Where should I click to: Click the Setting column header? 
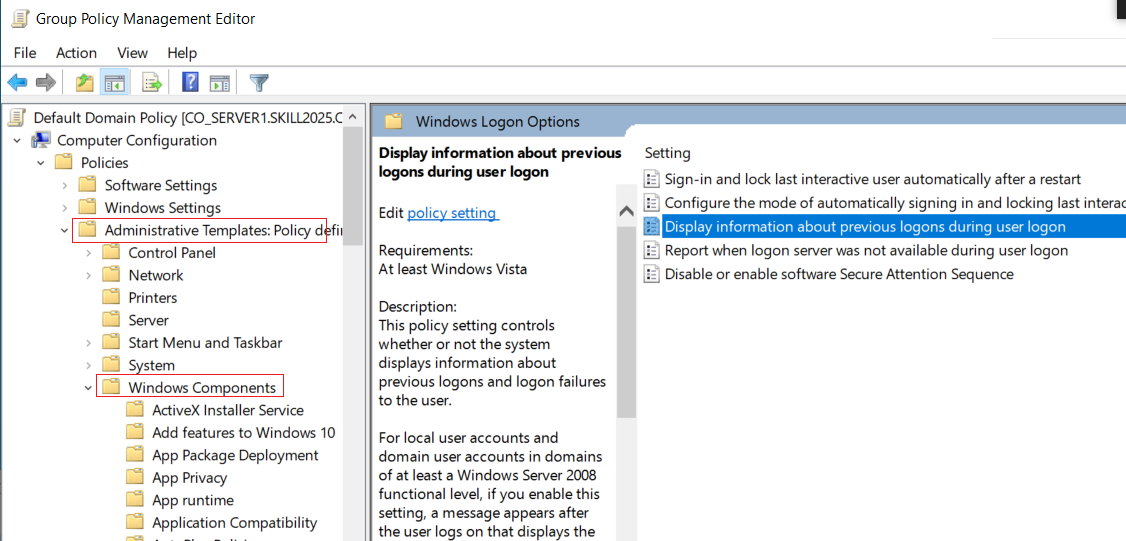pos(667,153)
